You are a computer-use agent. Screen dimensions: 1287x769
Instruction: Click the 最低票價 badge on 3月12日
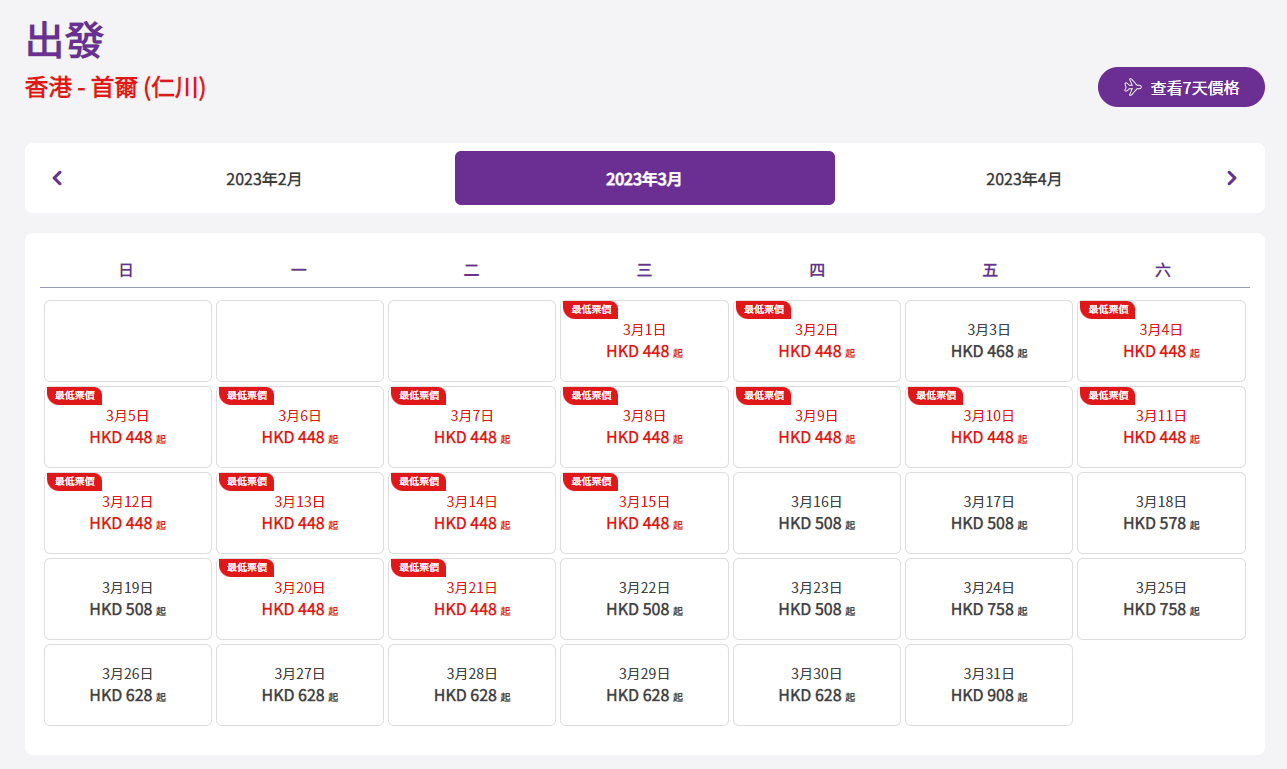click(x=75, y=482)
